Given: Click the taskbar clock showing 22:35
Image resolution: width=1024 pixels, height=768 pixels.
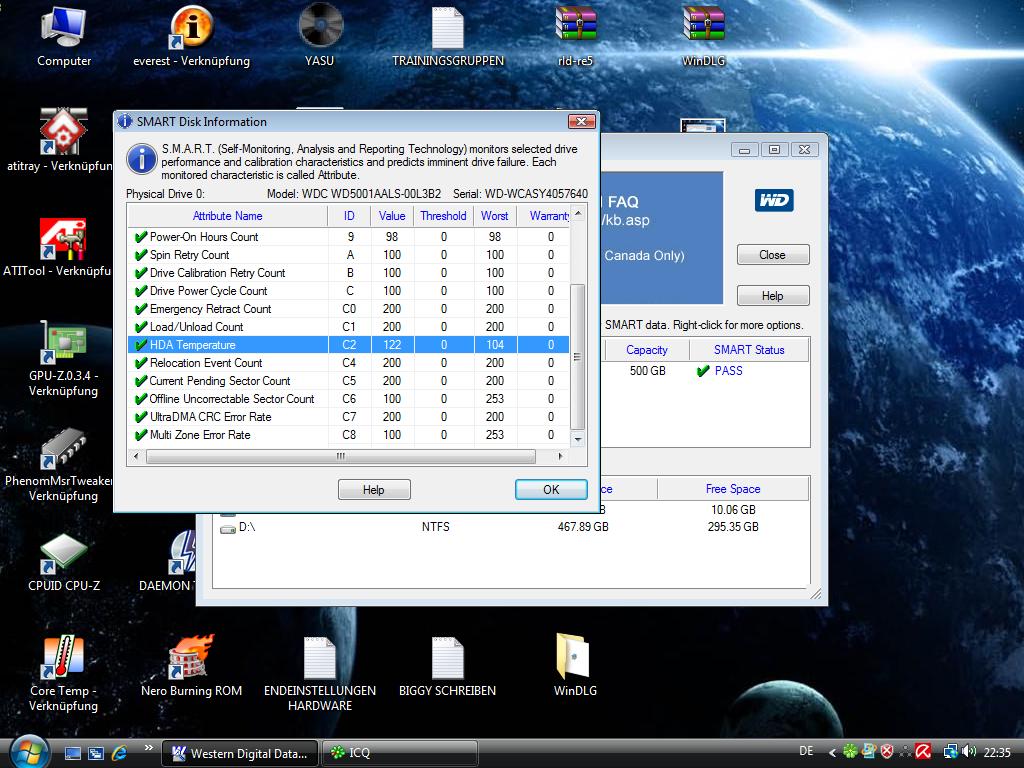Looking at the screenshot, I should click(x=997, y=753).
